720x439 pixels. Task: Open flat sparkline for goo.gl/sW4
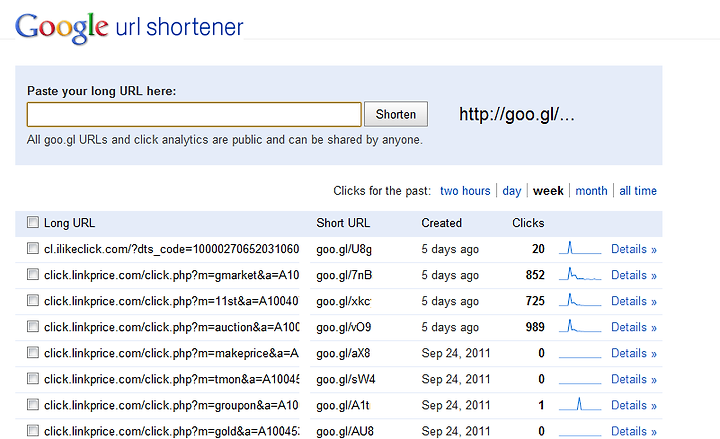pyautogui.click(x=580, y=382)
